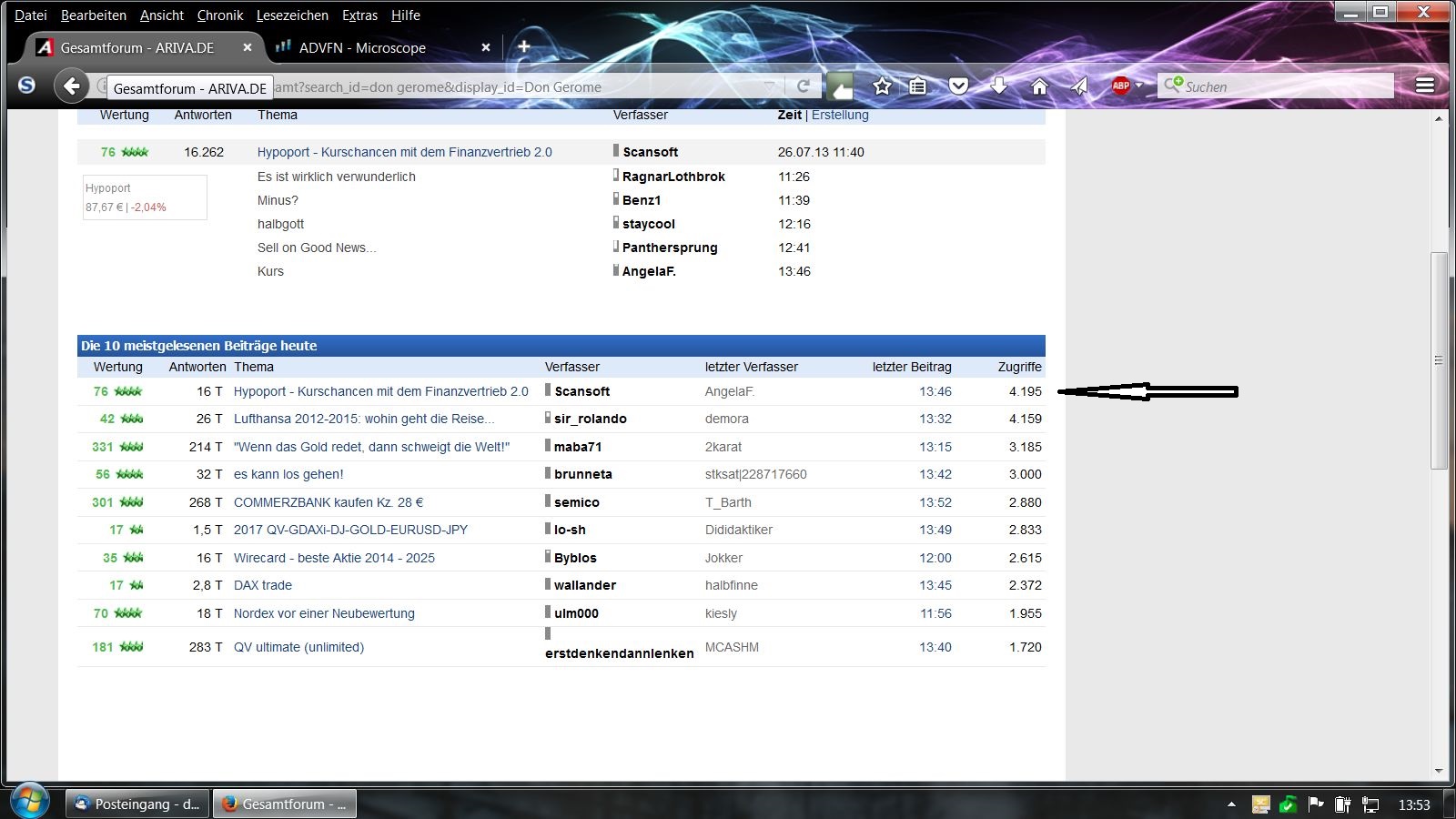Open the green checkmark security tray icon
Image resolution: width=1456 pixels, height=819 pixels.
pos(1288,804)
